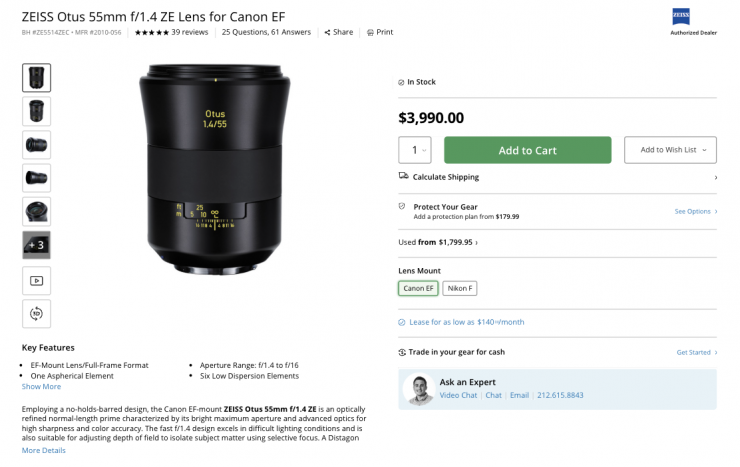Select the second lens thumbnail image
Screen dimensions: 740x467
click(x=36, y=111)
